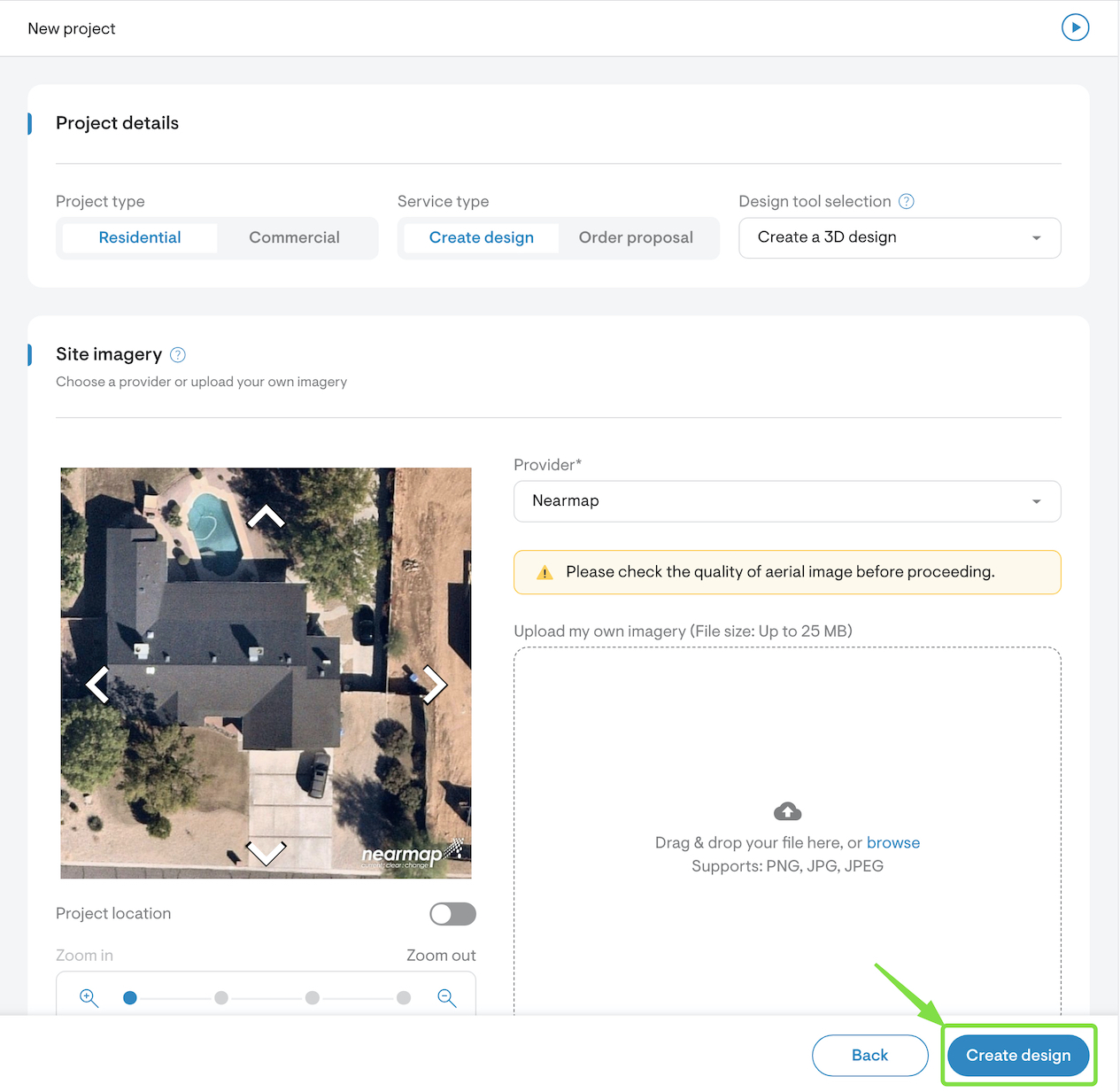Click help icon beside Site imagery heading
This screenshot has height=1092, width=1120.
pyautogui.click(x=178, y=354)
